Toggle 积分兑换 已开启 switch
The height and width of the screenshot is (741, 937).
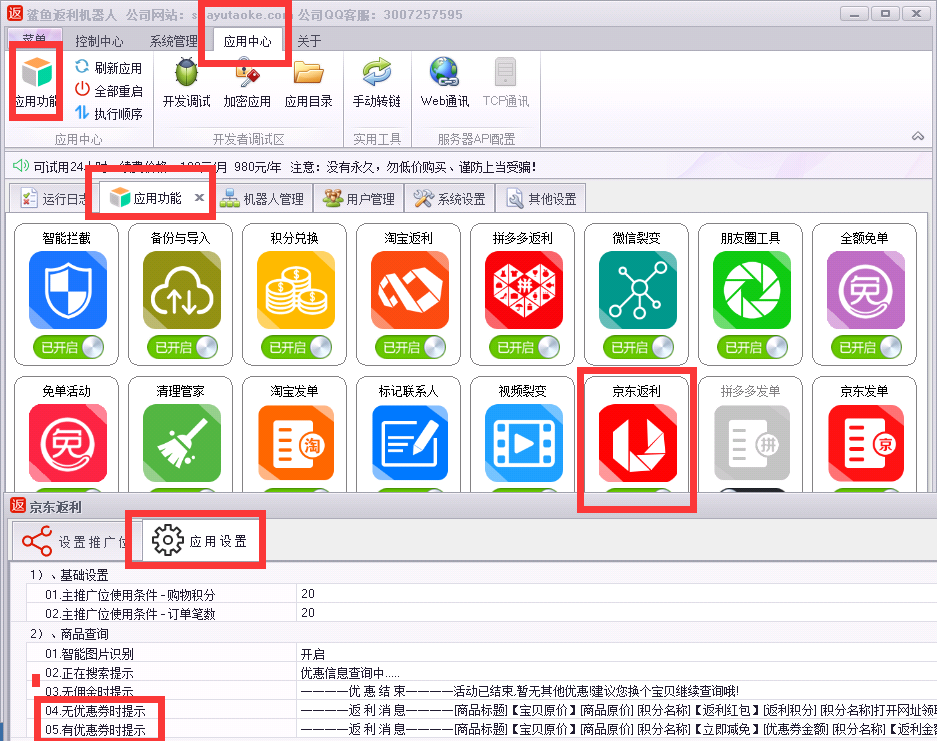pyautogui.click(x=296, y=347)
